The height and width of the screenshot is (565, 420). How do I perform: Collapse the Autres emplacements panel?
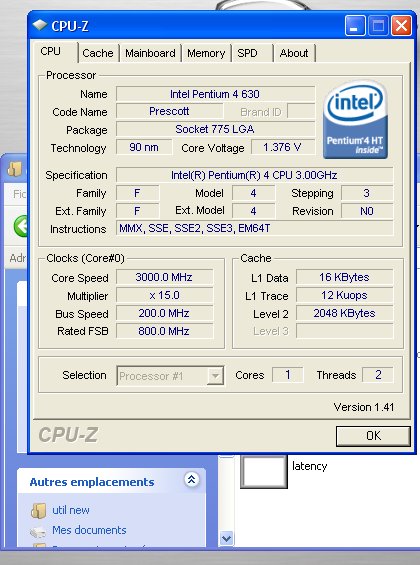(x=191, y=480)
